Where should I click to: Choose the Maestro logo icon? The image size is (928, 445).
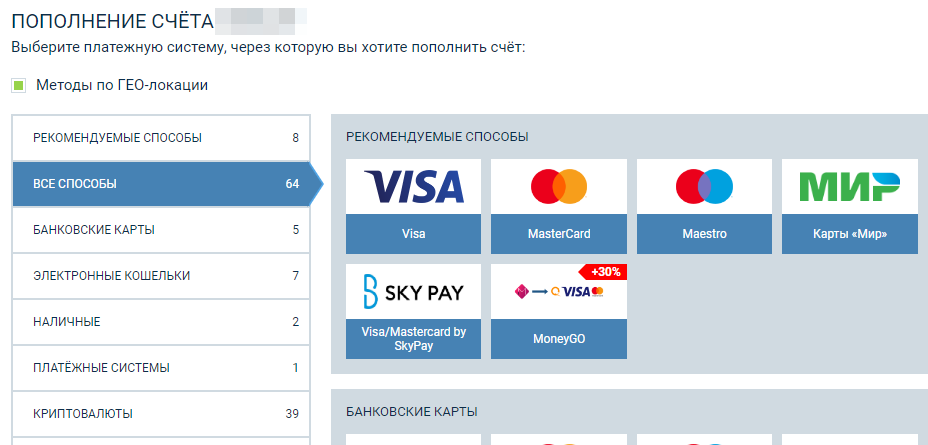click(x=704, y=186)
